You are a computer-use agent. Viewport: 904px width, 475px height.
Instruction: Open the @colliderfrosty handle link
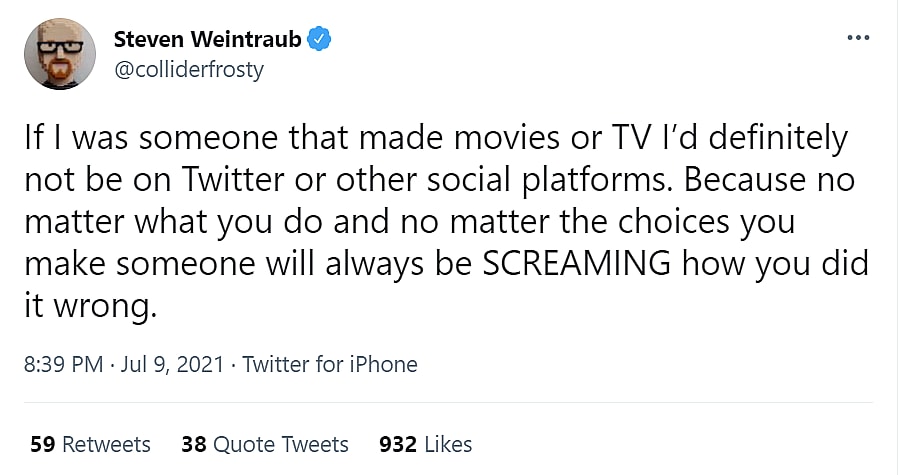(x=189, y=70)
